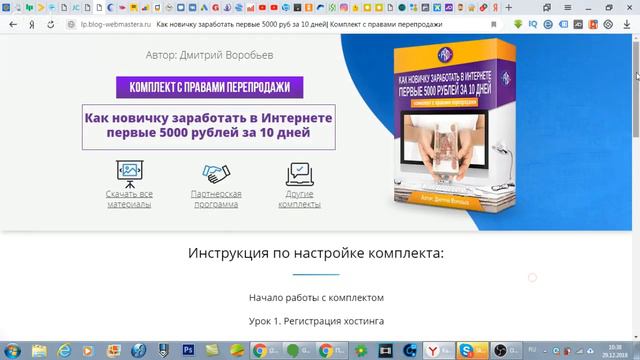
Task: Open media player taskbar icon
Action: [x=88, y=351]
